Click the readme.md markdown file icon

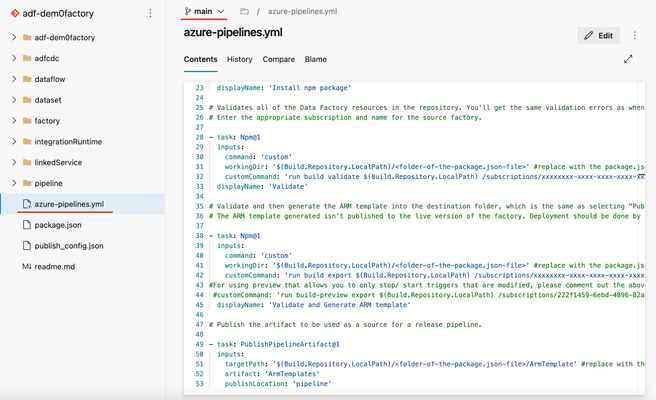pyautogui.click(x=27, y=267)
